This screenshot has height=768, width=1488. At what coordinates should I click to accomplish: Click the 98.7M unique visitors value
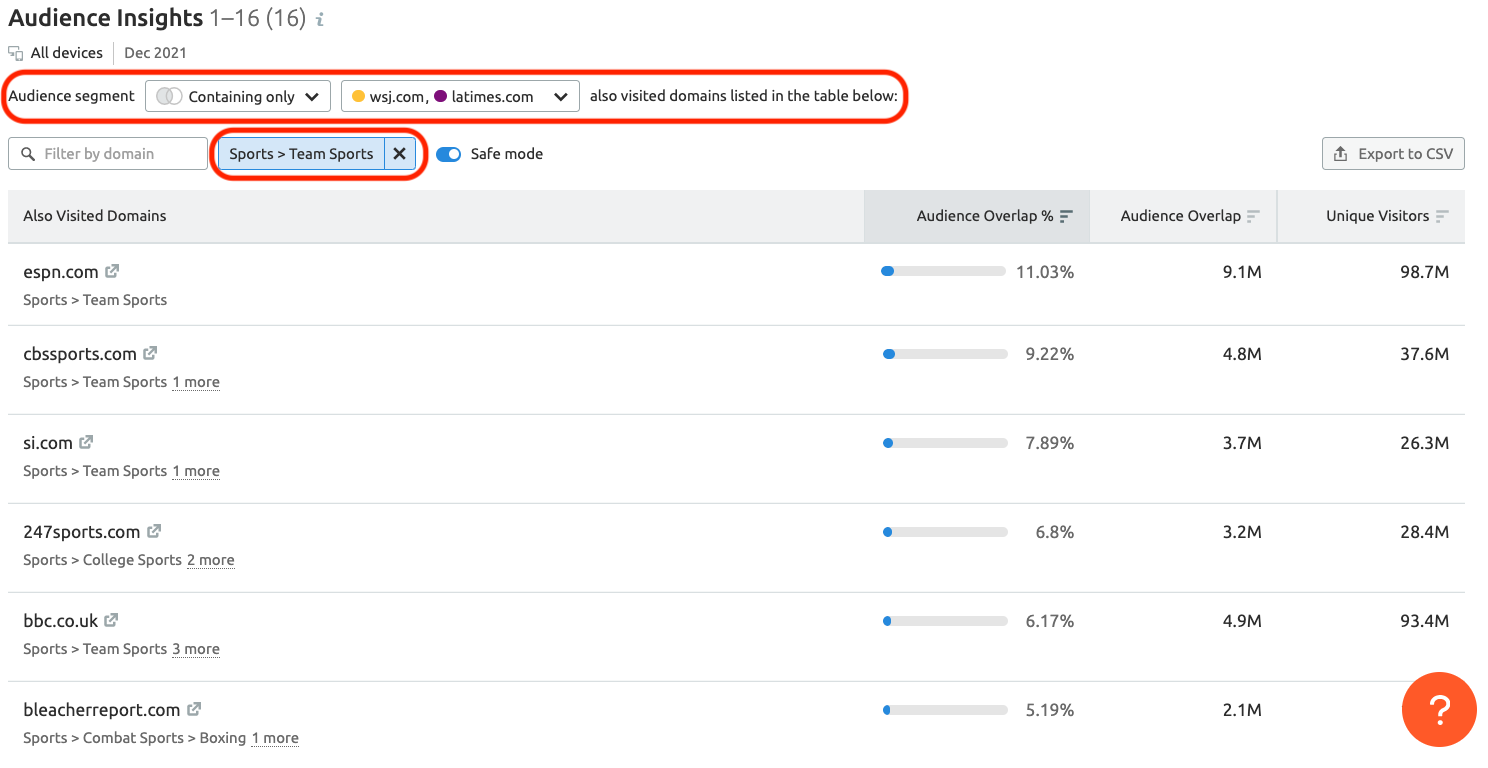[1424, 271]
